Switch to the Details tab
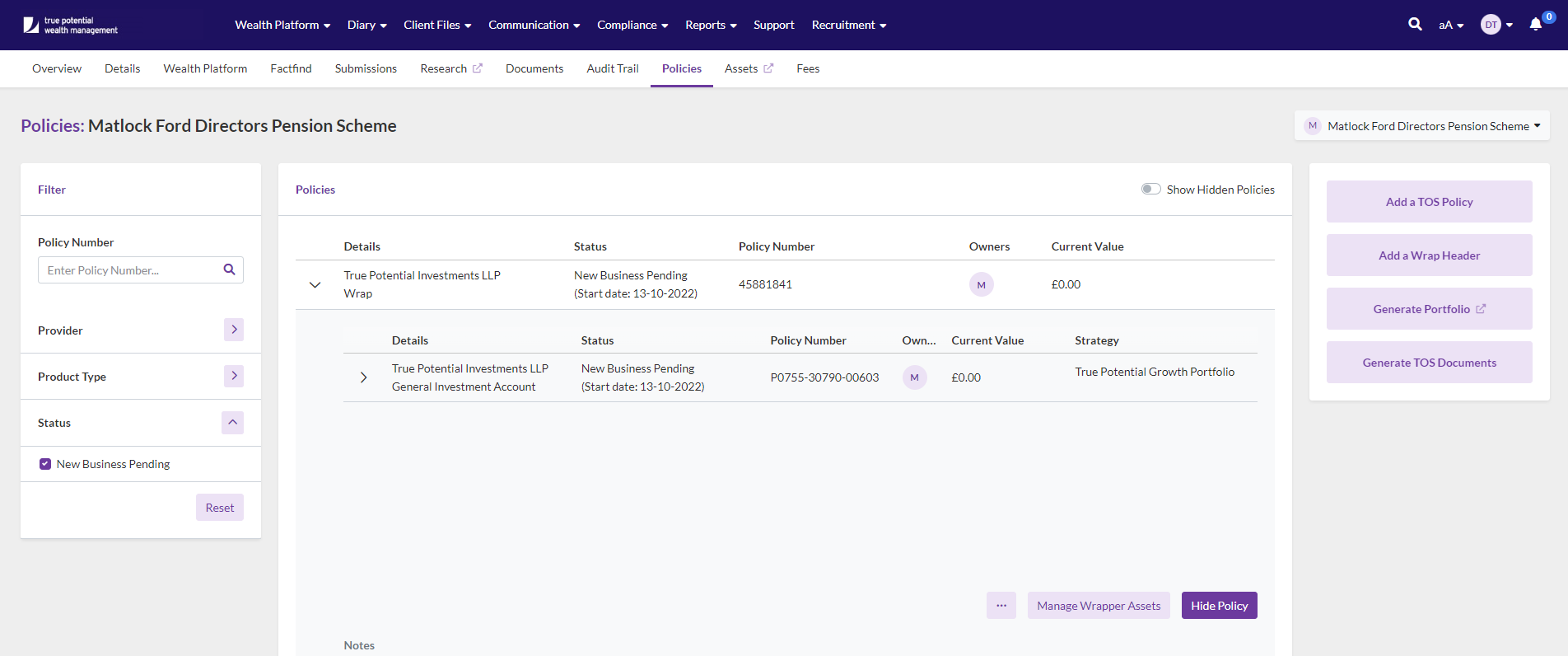The width and height of the screenshot is (1568, 656). pyautogui.click(x=122, y=68)
